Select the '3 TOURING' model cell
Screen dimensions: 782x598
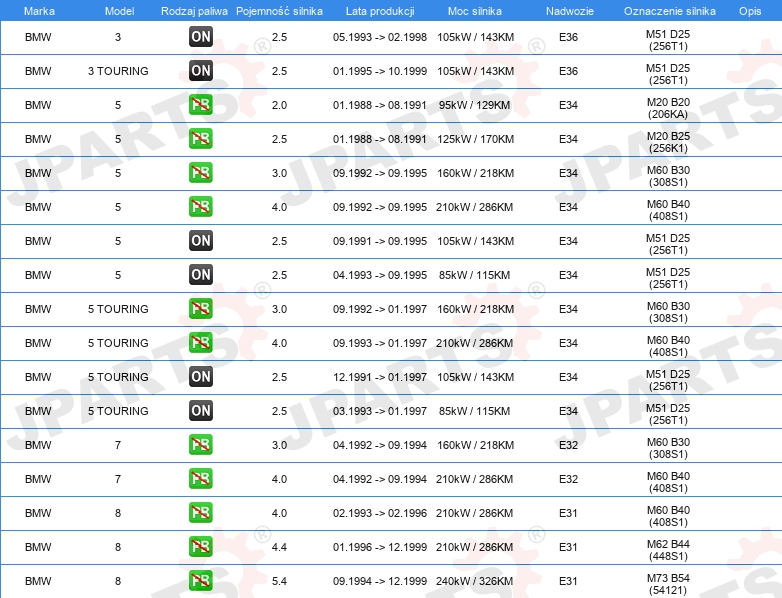tap(118, 71)
